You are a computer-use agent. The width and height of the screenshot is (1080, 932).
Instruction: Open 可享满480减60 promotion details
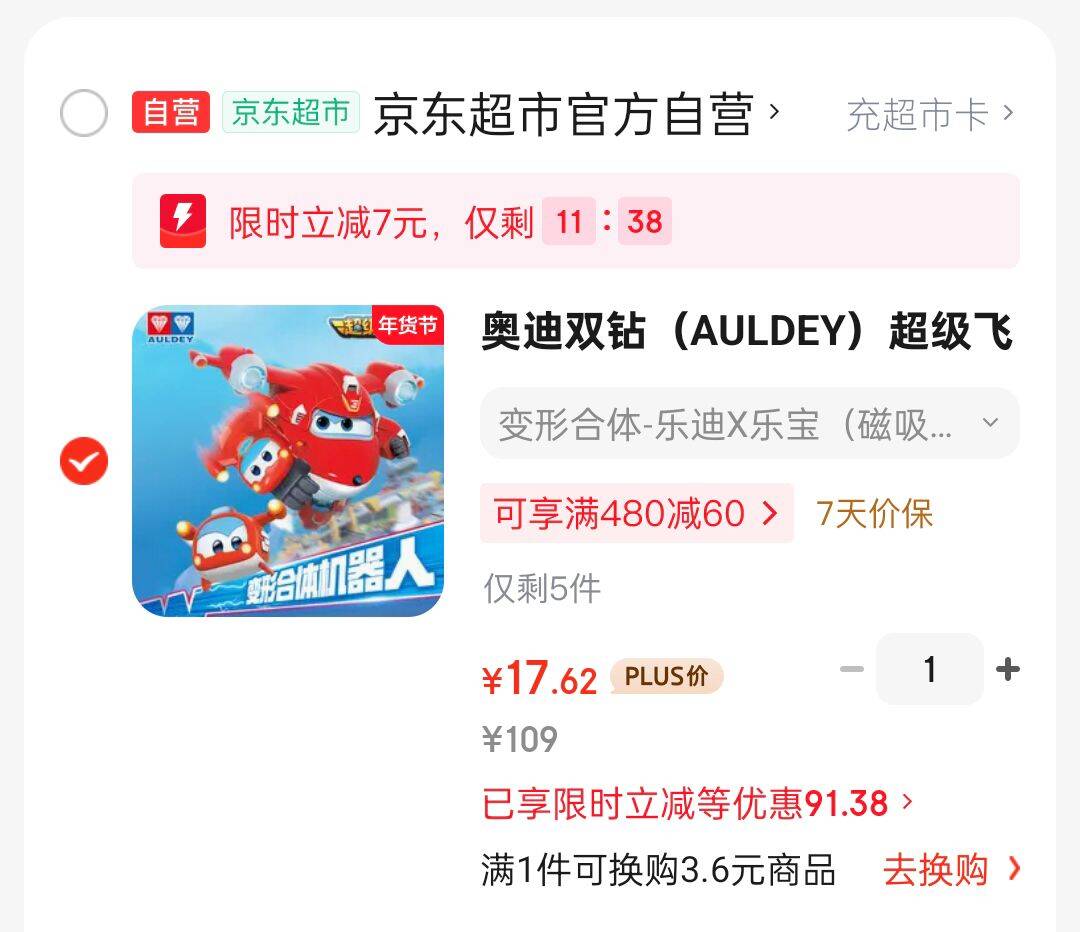pyautogui.click(x=636, y=513)
